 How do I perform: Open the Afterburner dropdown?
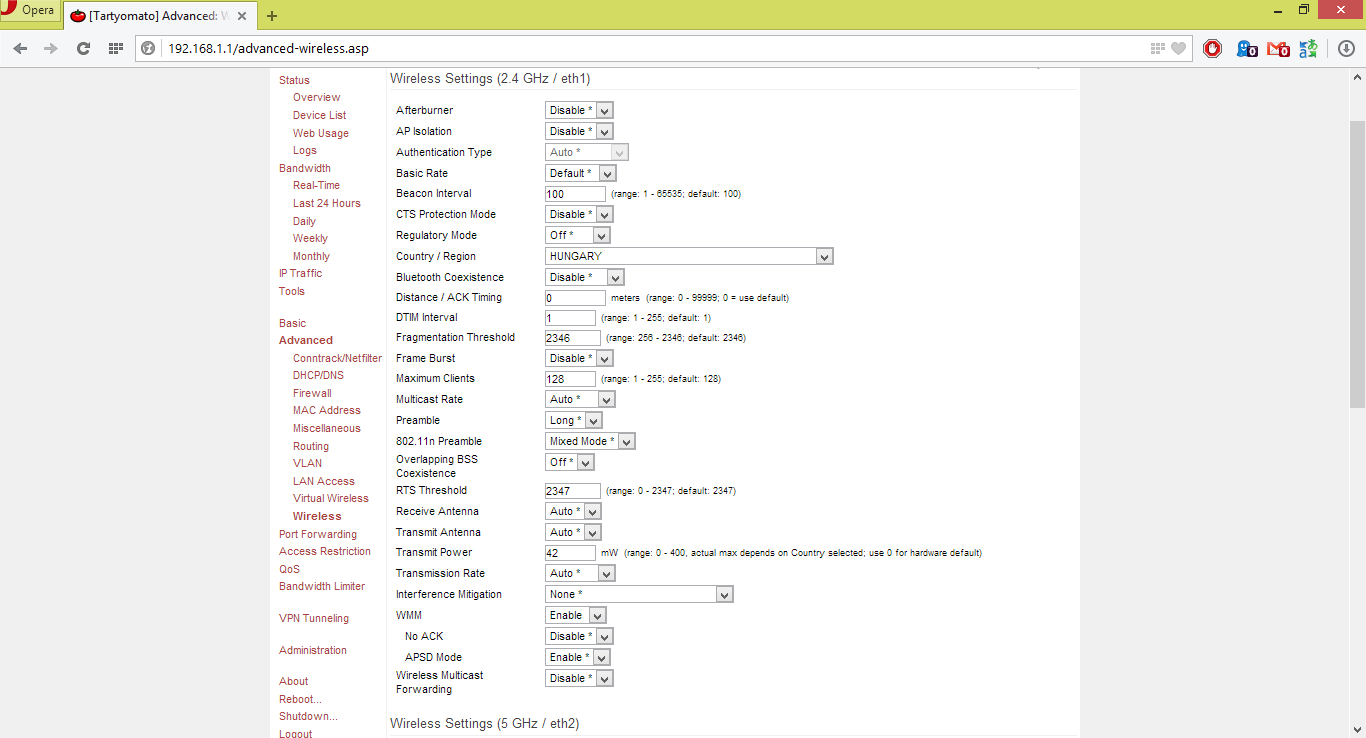[x=579, y=110]
